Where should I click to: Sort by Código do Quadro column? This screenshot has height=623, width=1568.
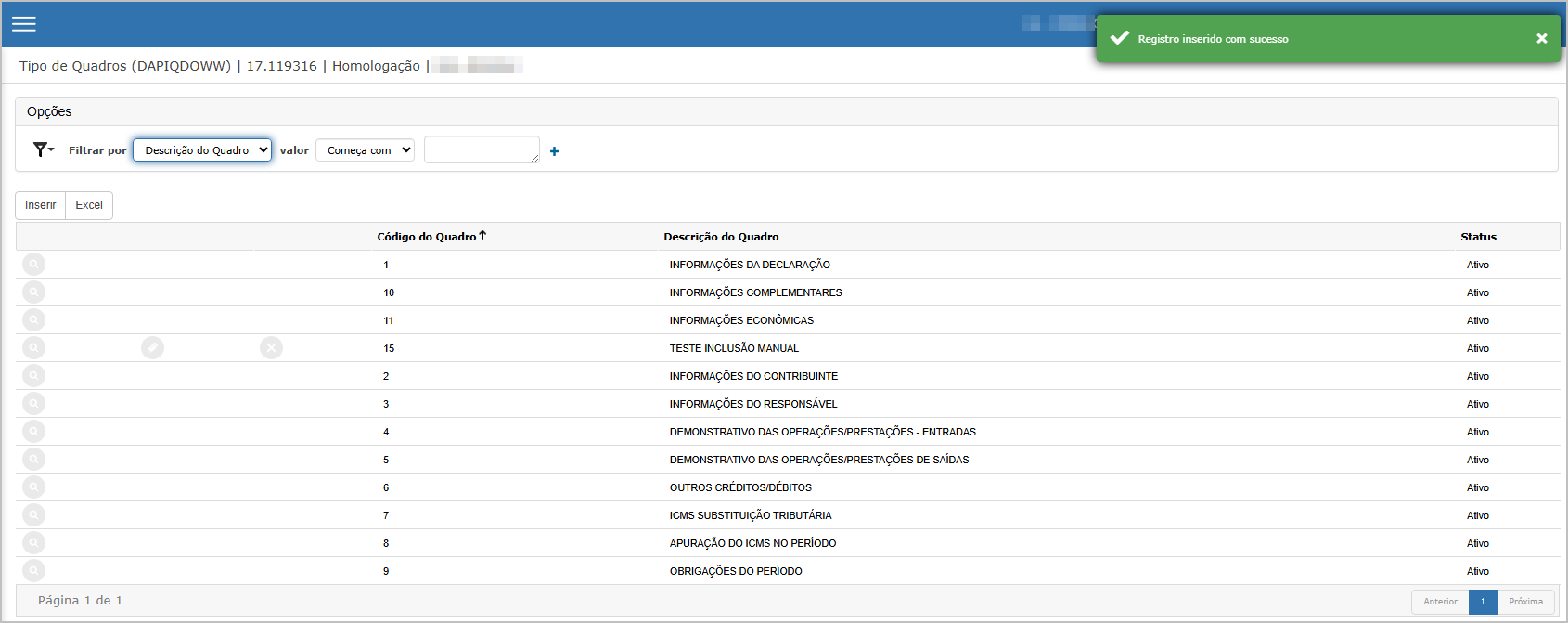click(427, 237)
